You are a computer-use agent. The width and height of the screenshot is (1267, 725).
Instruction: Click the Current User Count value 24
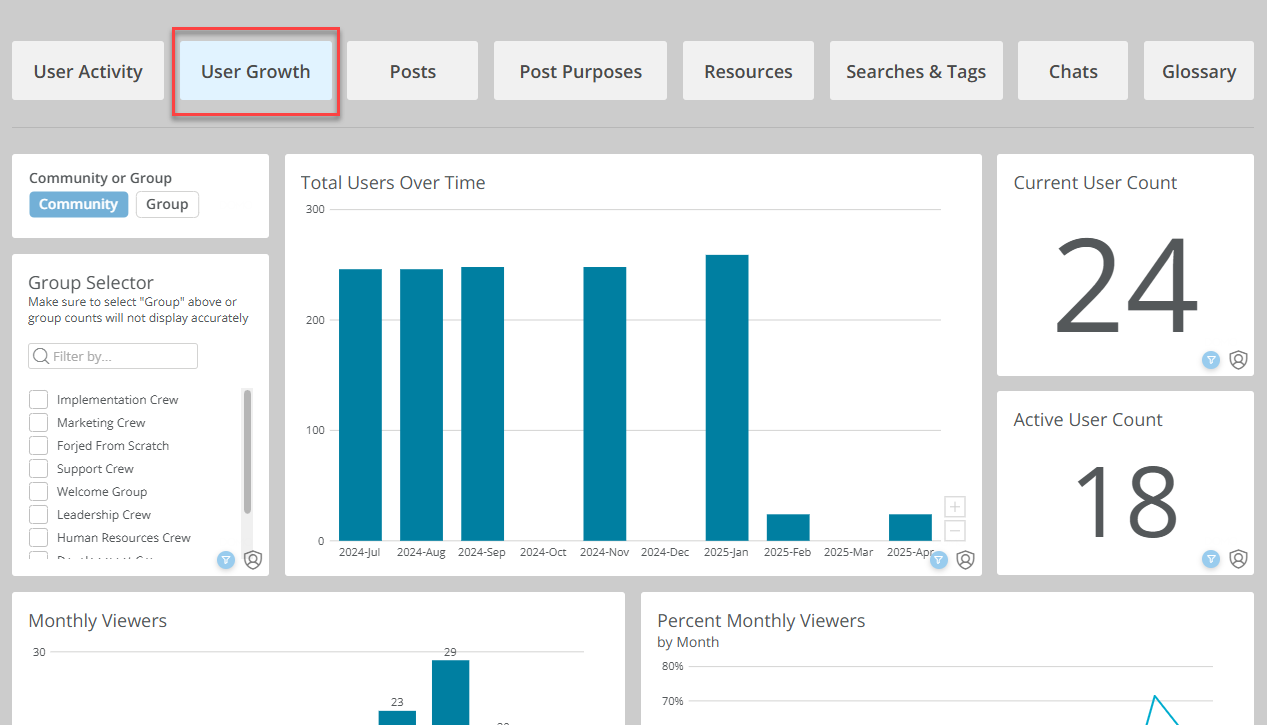(x=1126, y=284)
